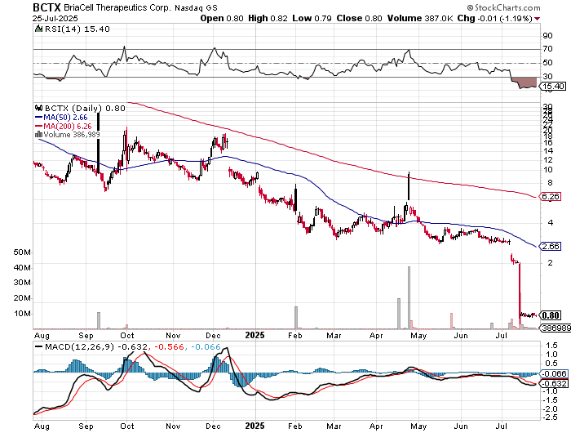
Task: Click the Dec label on price chart axis
Action: (213, 335)
